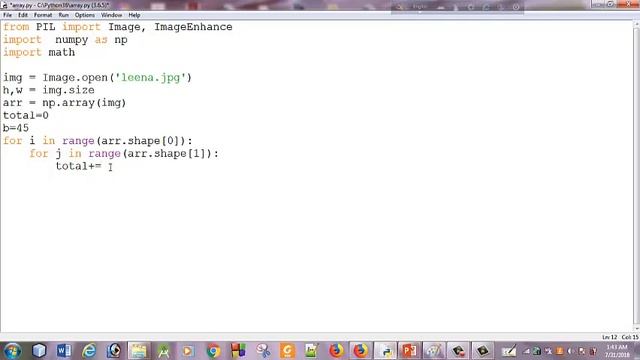
Task: Open the orange media player icon
Action: tap(188, 351)
